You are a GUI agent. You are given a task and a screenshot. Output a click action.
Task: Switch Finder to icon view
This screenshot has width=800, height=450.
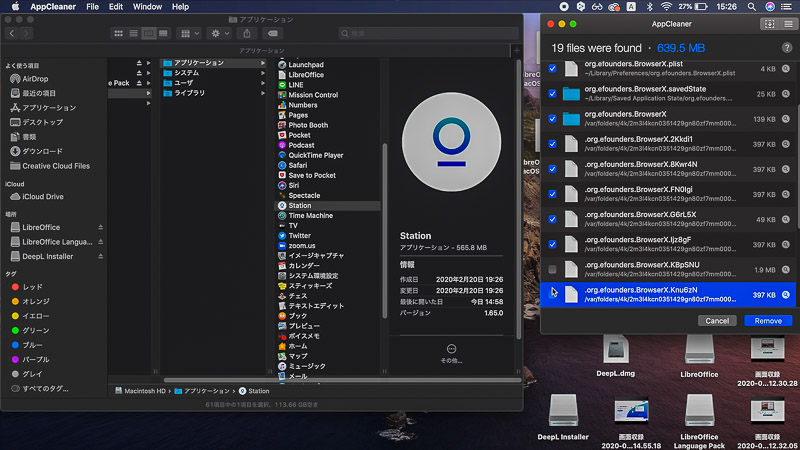pyautogui.click(x=118, y=33)
